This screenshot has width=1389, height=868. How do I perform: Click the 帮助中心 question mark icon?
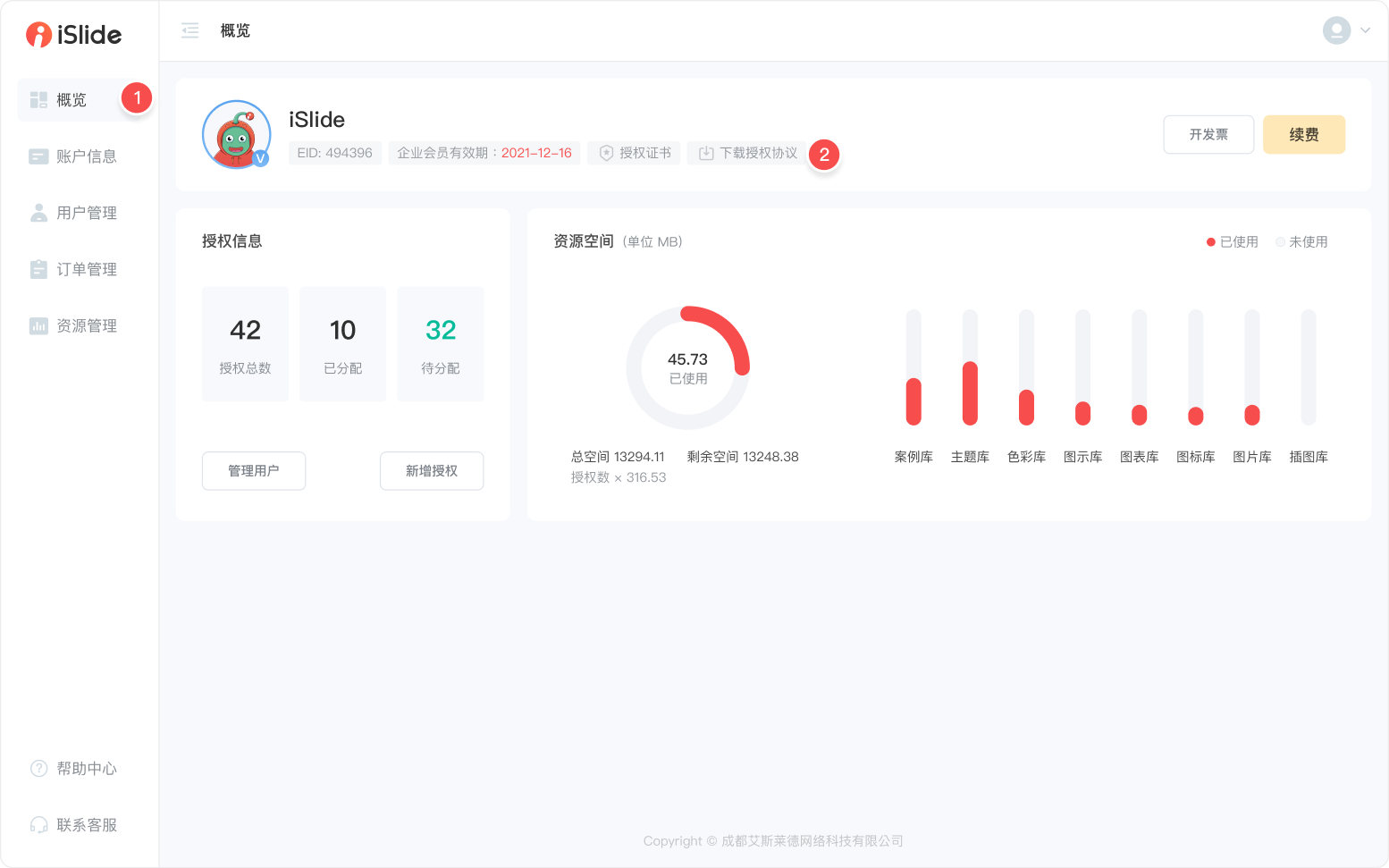(38, 768)
